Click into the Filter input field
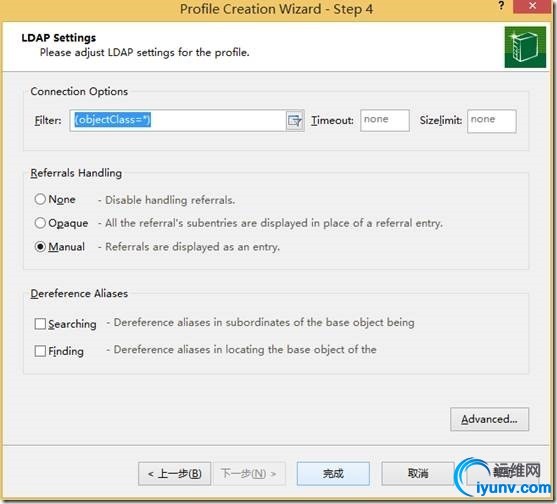 coord(178,121)
